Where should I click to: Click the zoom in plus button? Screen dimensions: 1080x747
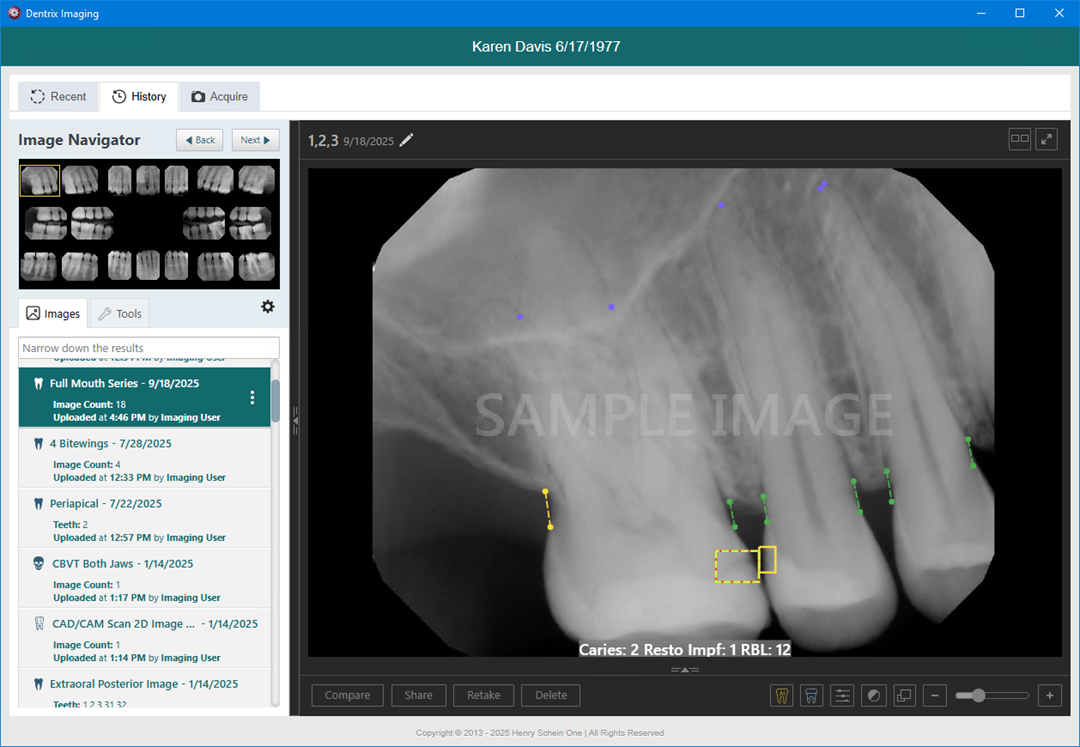(x=1049, y=695)
